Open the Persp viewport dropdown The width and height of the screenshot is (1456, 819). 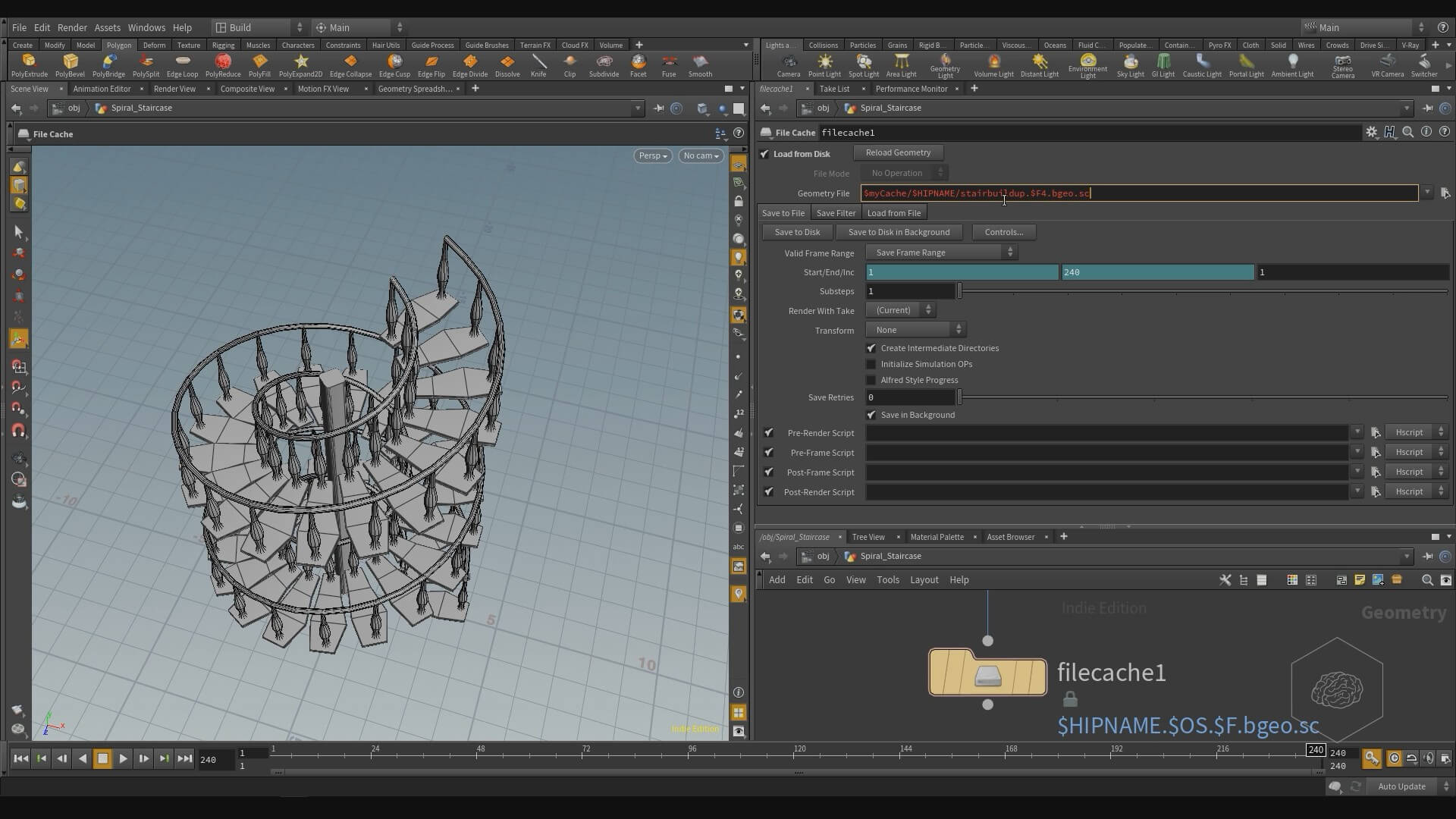tap(652, 155)
